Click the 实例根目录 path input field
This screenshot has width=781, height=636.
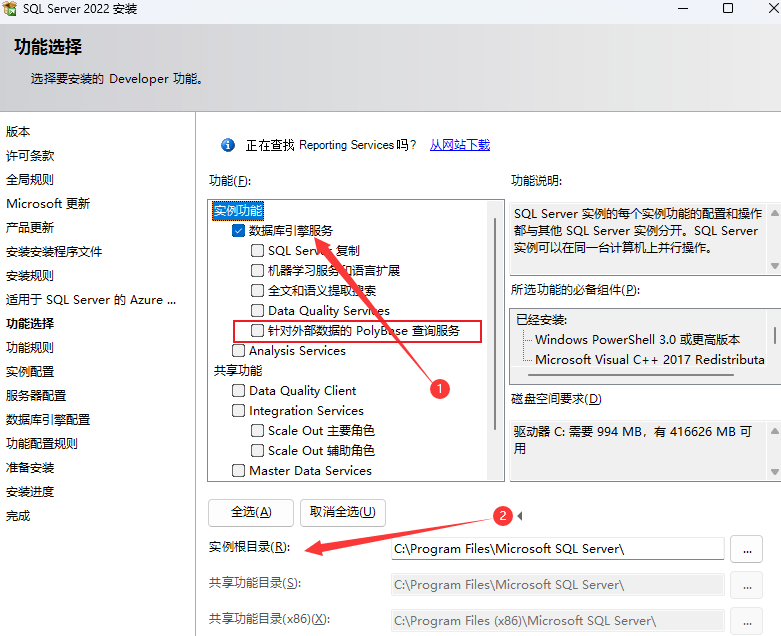(x=556, y=548)
